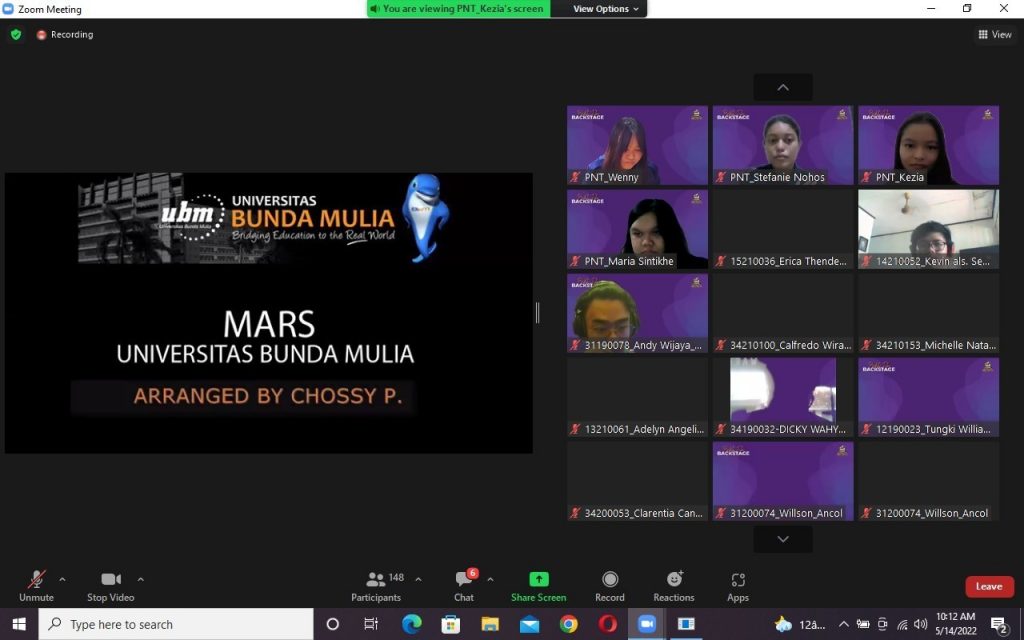
Task: Select the 34210100_Calfredo participant tile
Action: pyautogui.click(x=783, y=313)
